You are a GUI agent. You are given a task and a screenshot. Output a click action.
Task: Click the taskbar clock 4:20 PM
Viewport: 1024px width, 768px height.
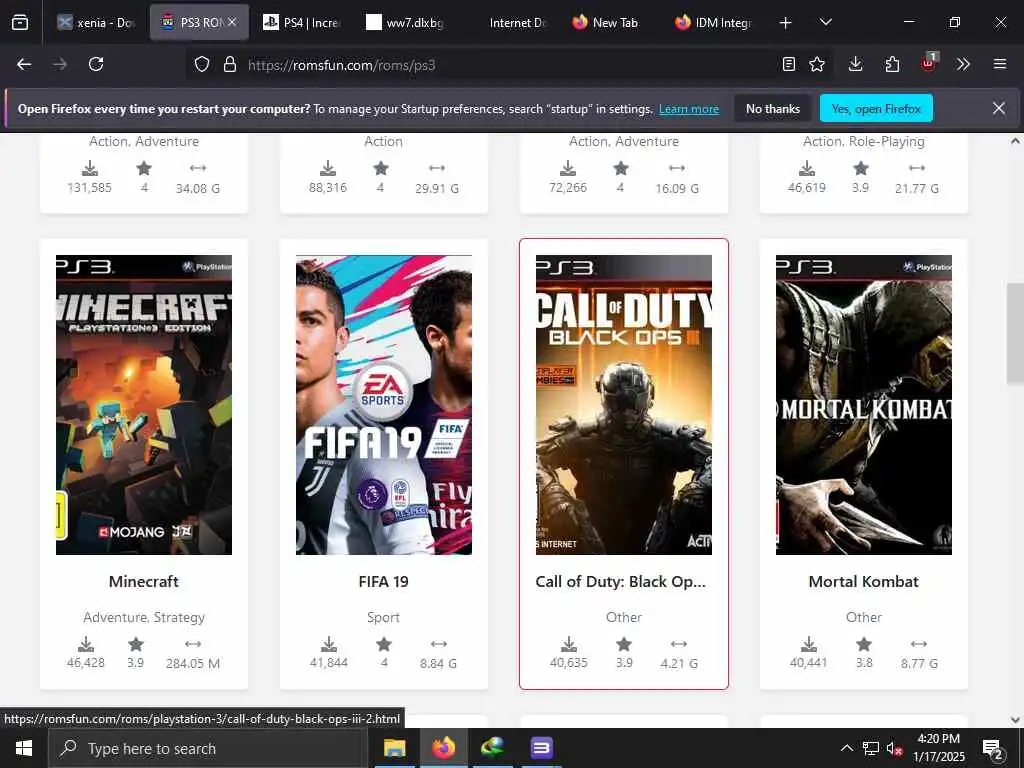[x=938, y=739]
